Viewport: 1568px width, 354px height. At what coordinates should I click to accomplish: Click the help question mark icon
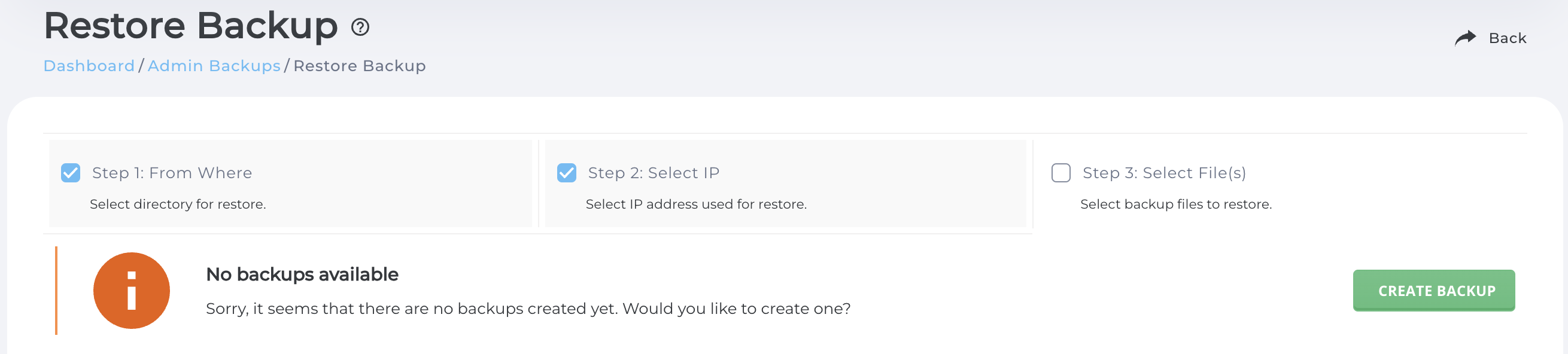click(x=359, y=27)
